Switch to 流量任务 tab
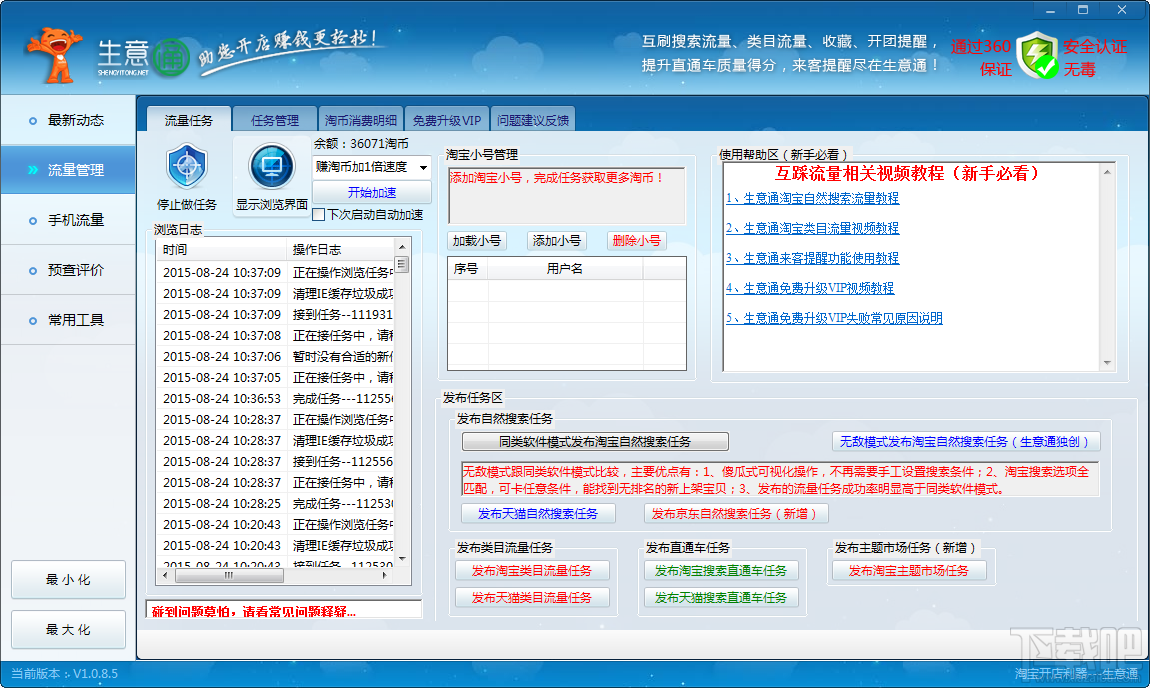 click(188, 120)
